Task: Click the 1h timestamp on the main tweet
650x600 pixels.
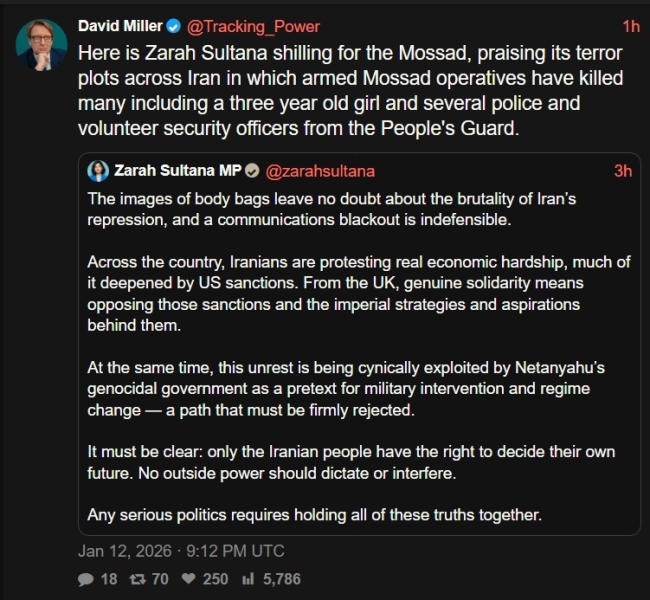Action: coord(631,26)
